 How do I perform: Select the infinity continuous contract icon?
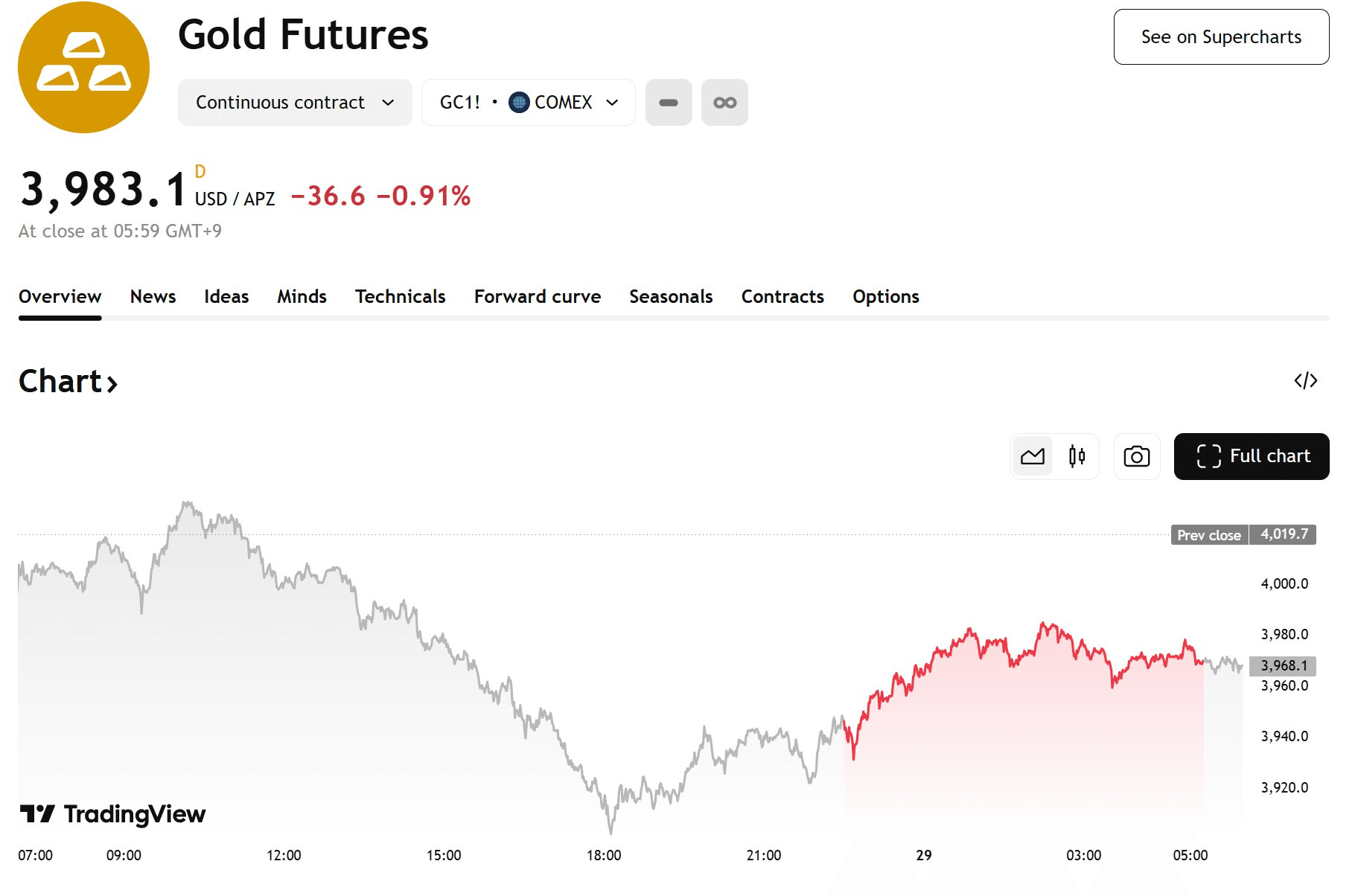(x=724, y=103)
